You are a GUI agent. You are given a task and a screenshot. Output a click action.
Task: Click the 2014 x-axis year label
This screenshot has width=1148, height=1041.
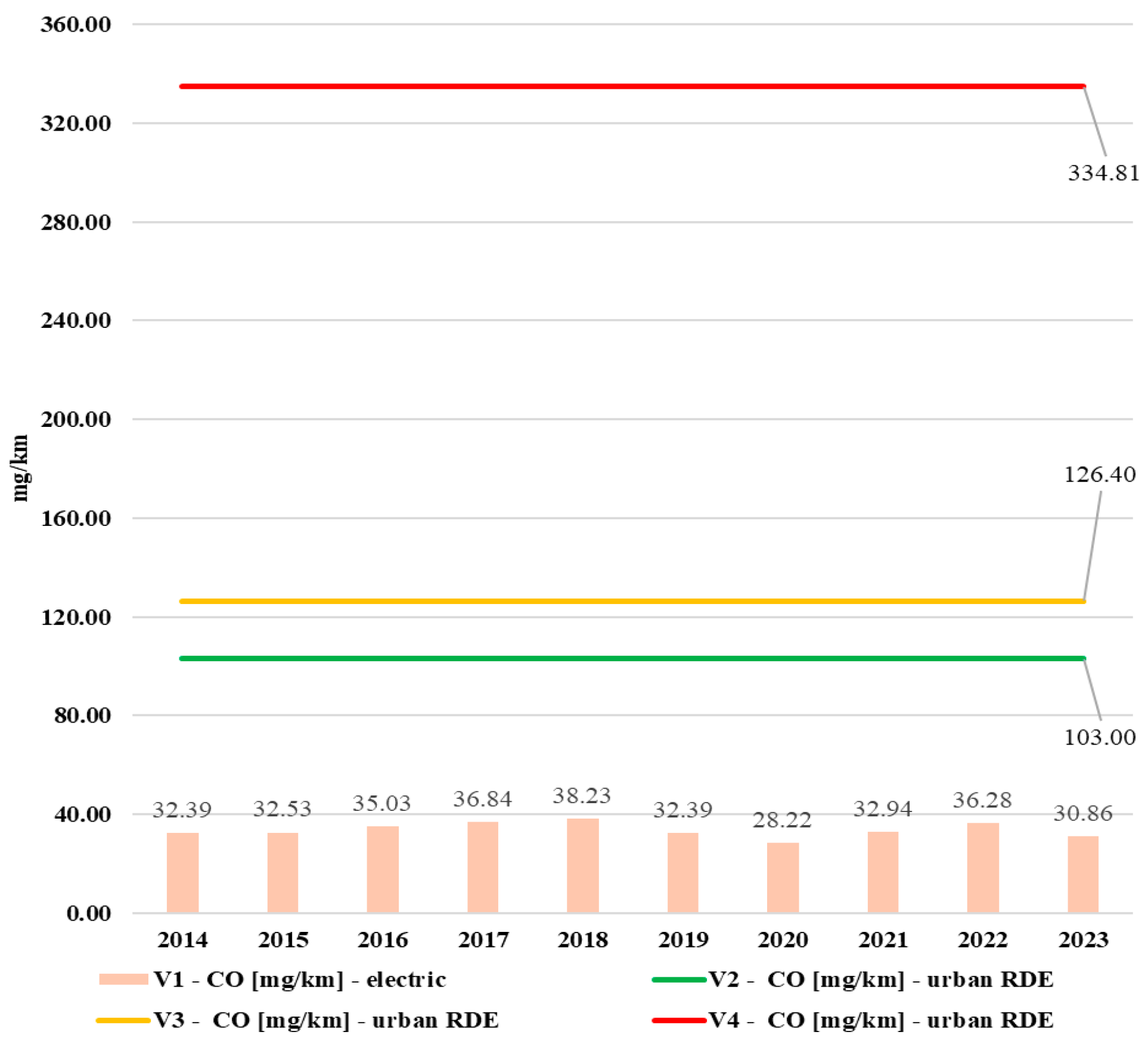182,940
